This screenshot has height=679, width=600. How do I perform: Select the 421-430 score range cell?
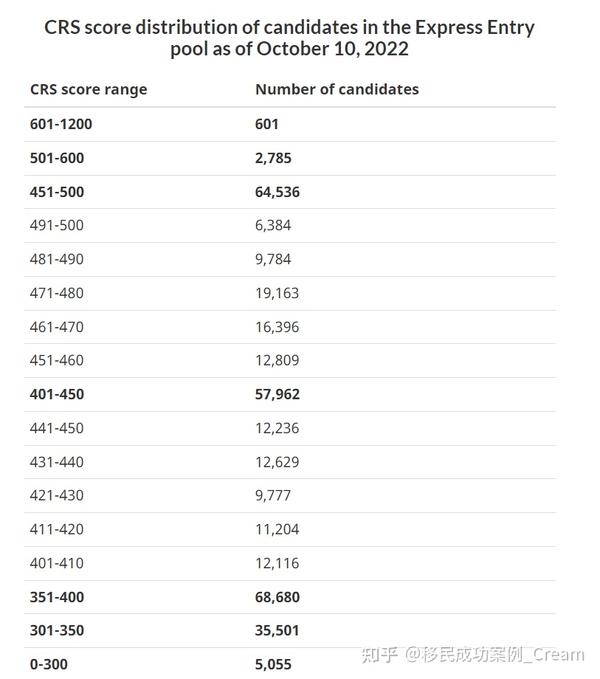[x=57, y=496]
